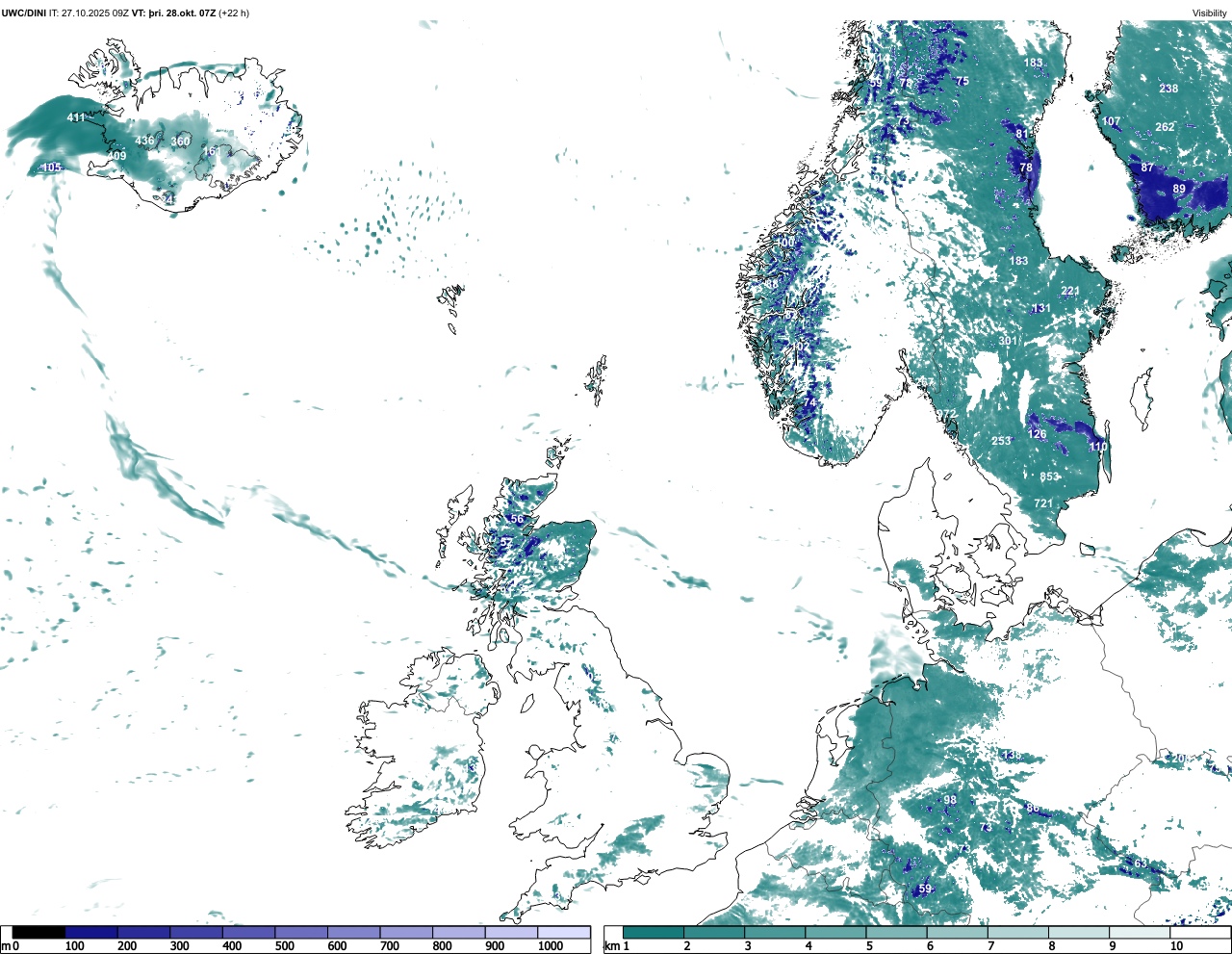This screenshot has width=1232, height=954.
Task: Click the map value '59' at bottom of Germany
Action: pos(925,889)
